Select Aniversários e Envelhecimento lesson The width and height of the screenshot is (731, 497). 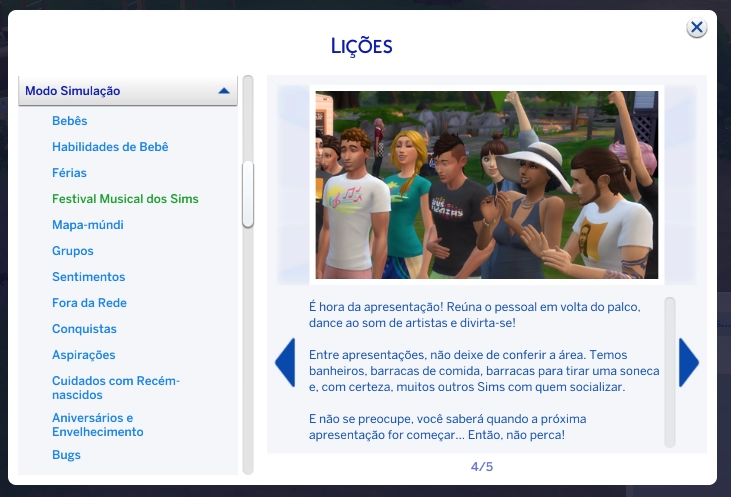click(x=97, y=425)
